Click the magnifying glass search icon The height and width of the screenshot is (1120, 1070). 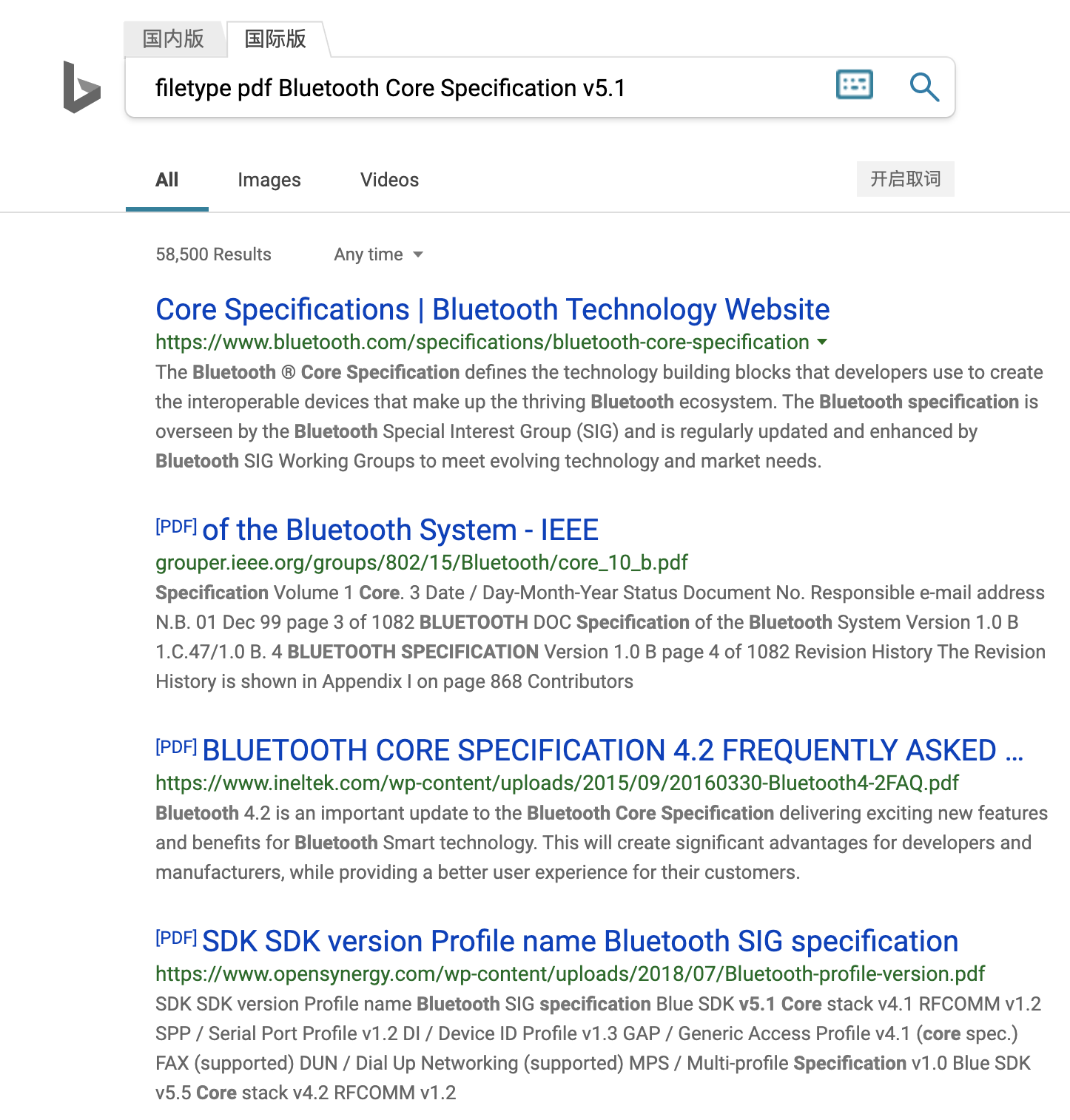click(924, 87)
